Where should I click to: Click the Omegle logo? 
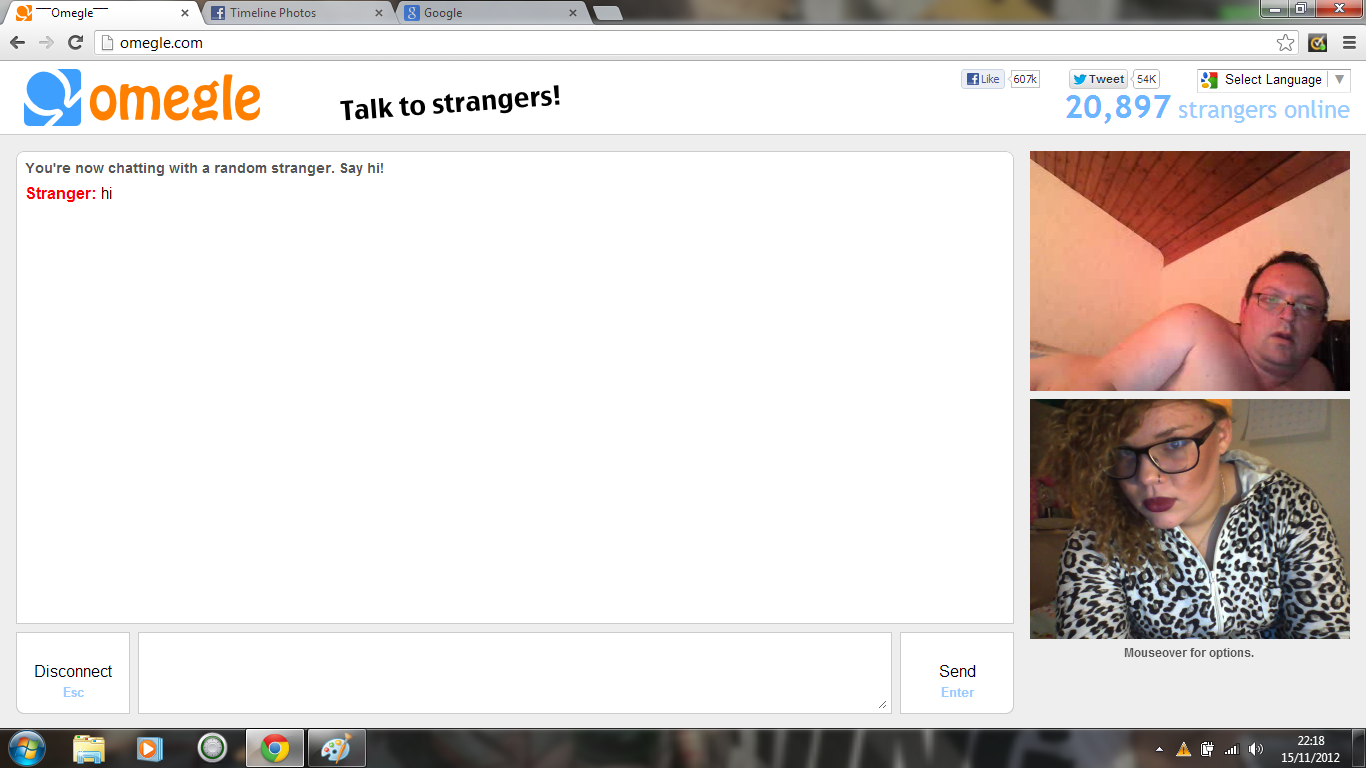click(x=142, y=97)
